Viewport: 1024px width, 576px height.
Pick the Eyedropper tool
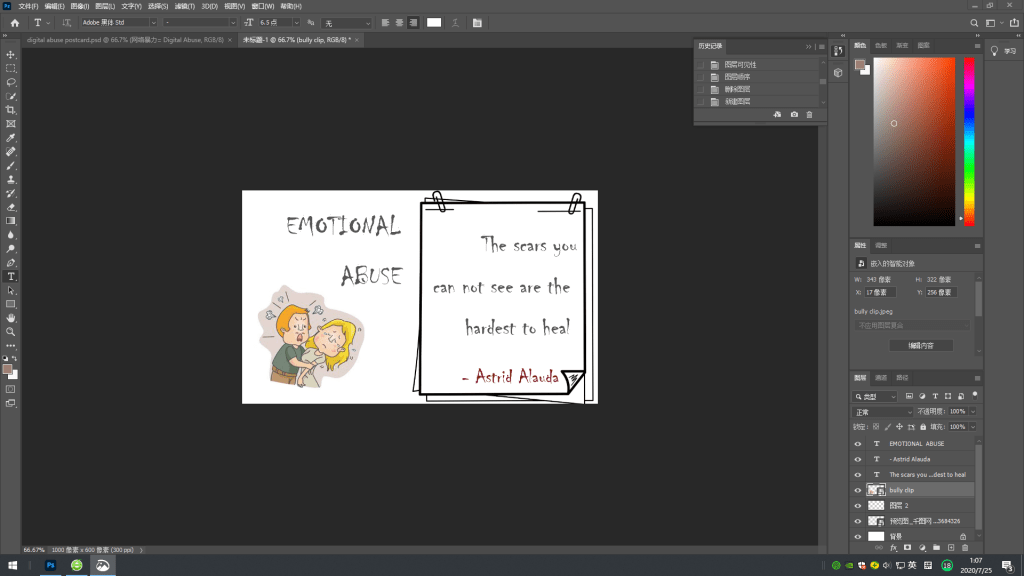coord(11,137)
